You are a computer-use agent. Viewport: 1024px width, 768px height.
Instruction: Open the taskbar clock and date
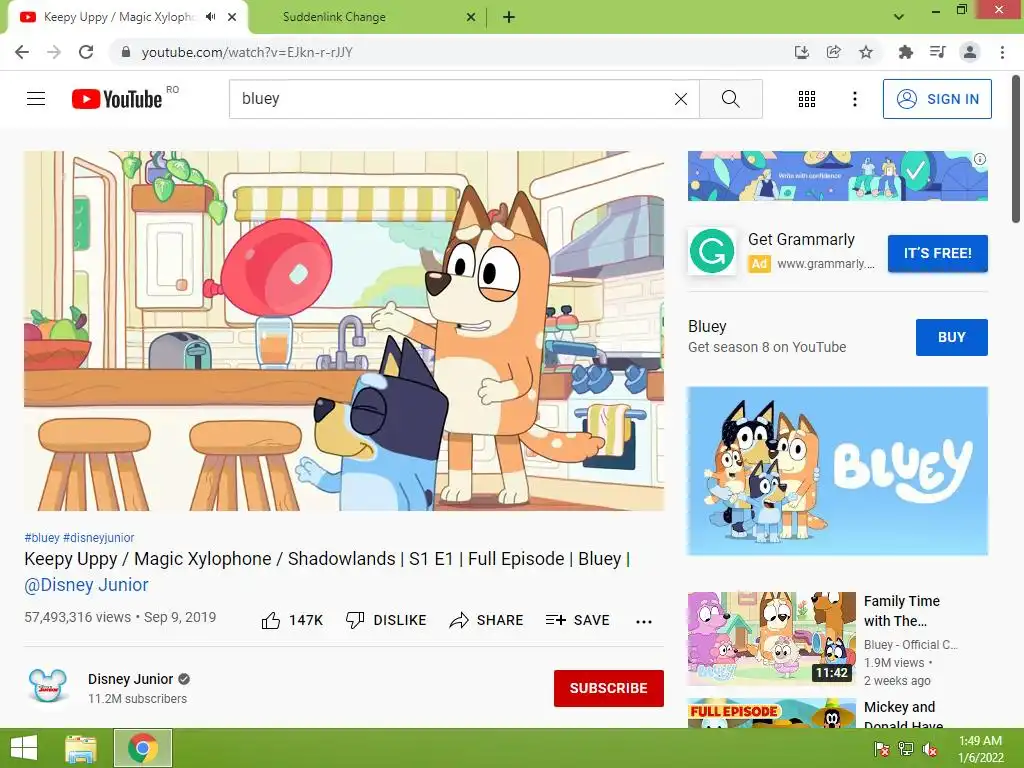(x=980, y=749)
